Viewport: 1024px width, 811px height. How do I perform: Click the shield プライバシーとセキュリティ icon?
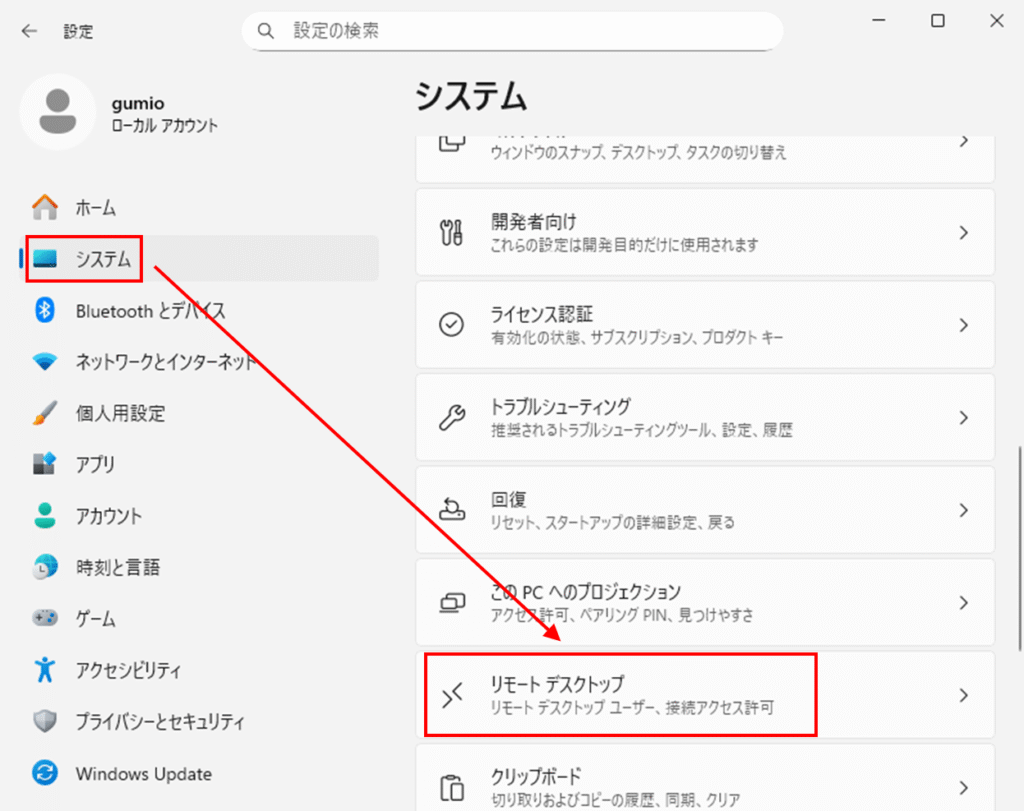point(45,721)
